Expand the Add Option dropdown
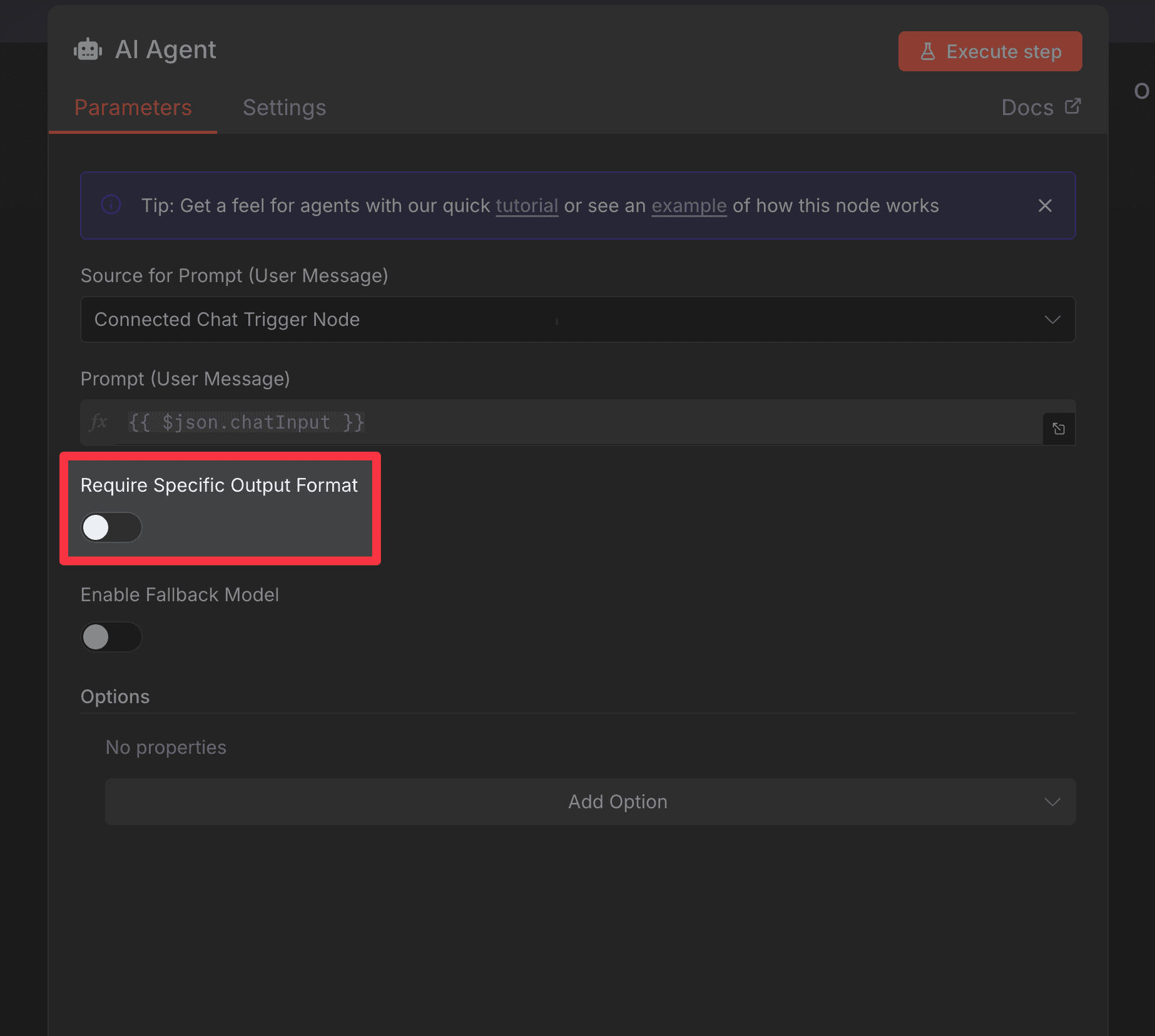1155x1036 pixels. (618, 801)
